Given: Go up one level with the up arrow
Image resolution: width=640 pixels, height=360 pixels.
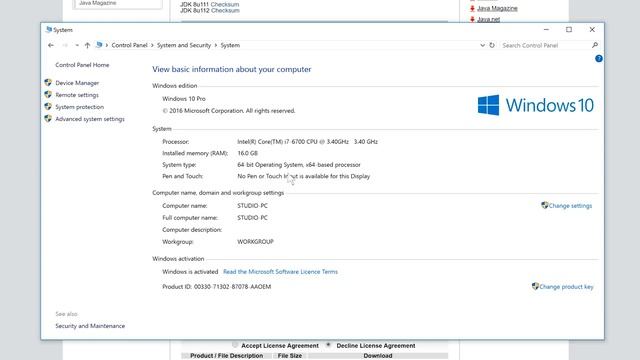Looking at the screenshot, I should [87, 45].
